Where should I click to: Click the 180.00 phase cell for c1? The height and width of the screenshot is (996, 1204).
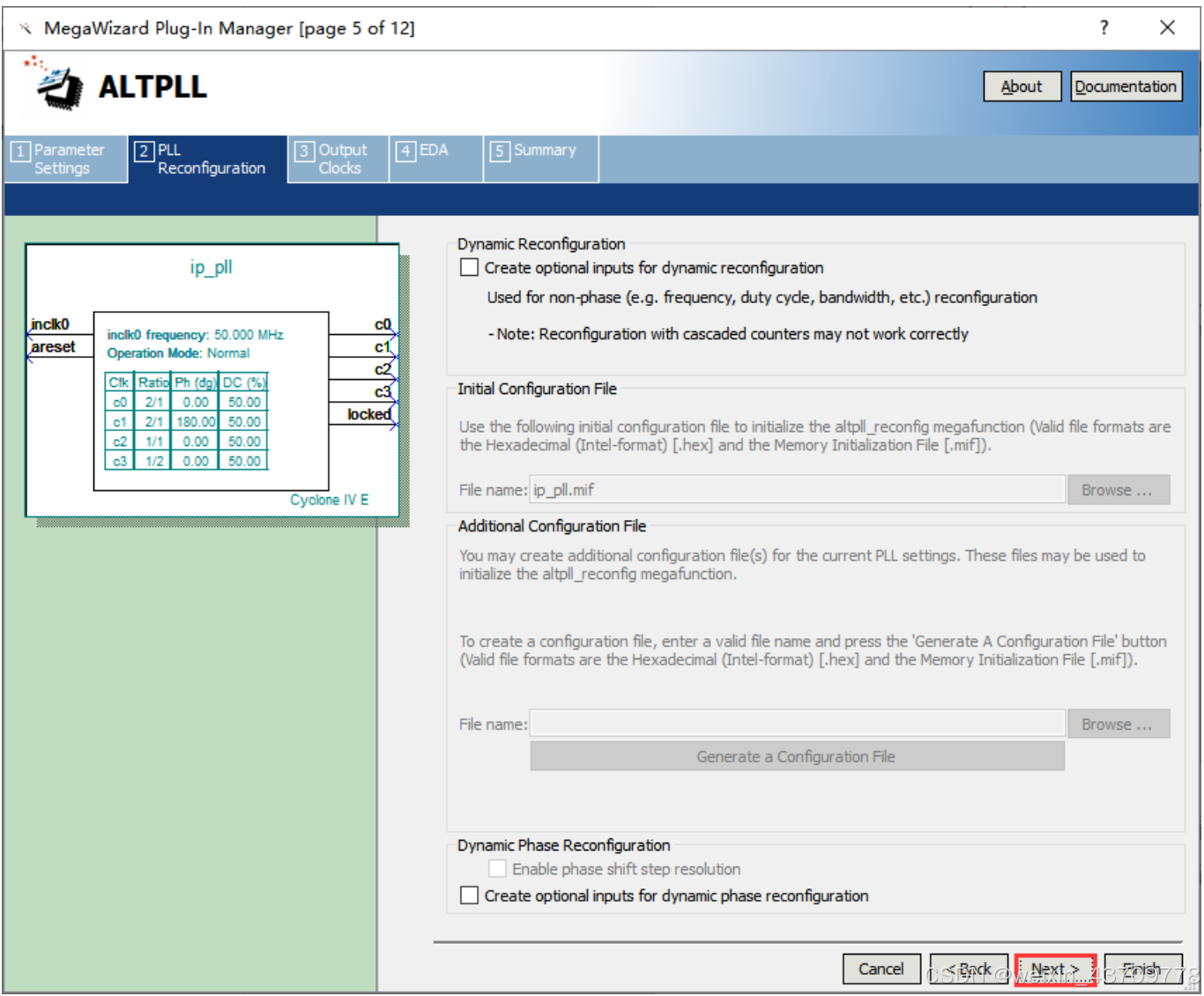(196, 422)
